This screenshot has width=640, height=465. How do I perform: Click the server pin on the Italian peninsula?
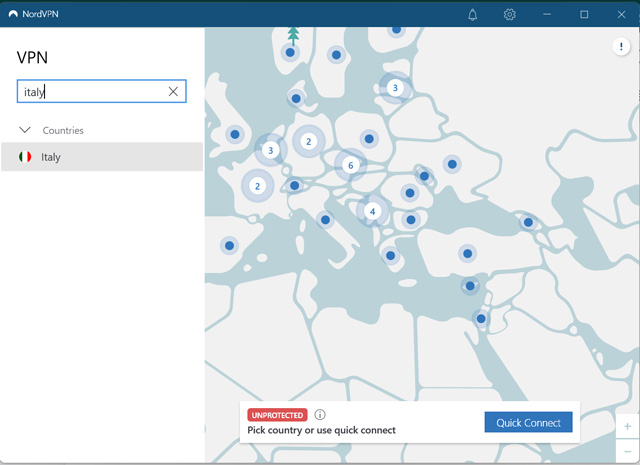point(325,220)
